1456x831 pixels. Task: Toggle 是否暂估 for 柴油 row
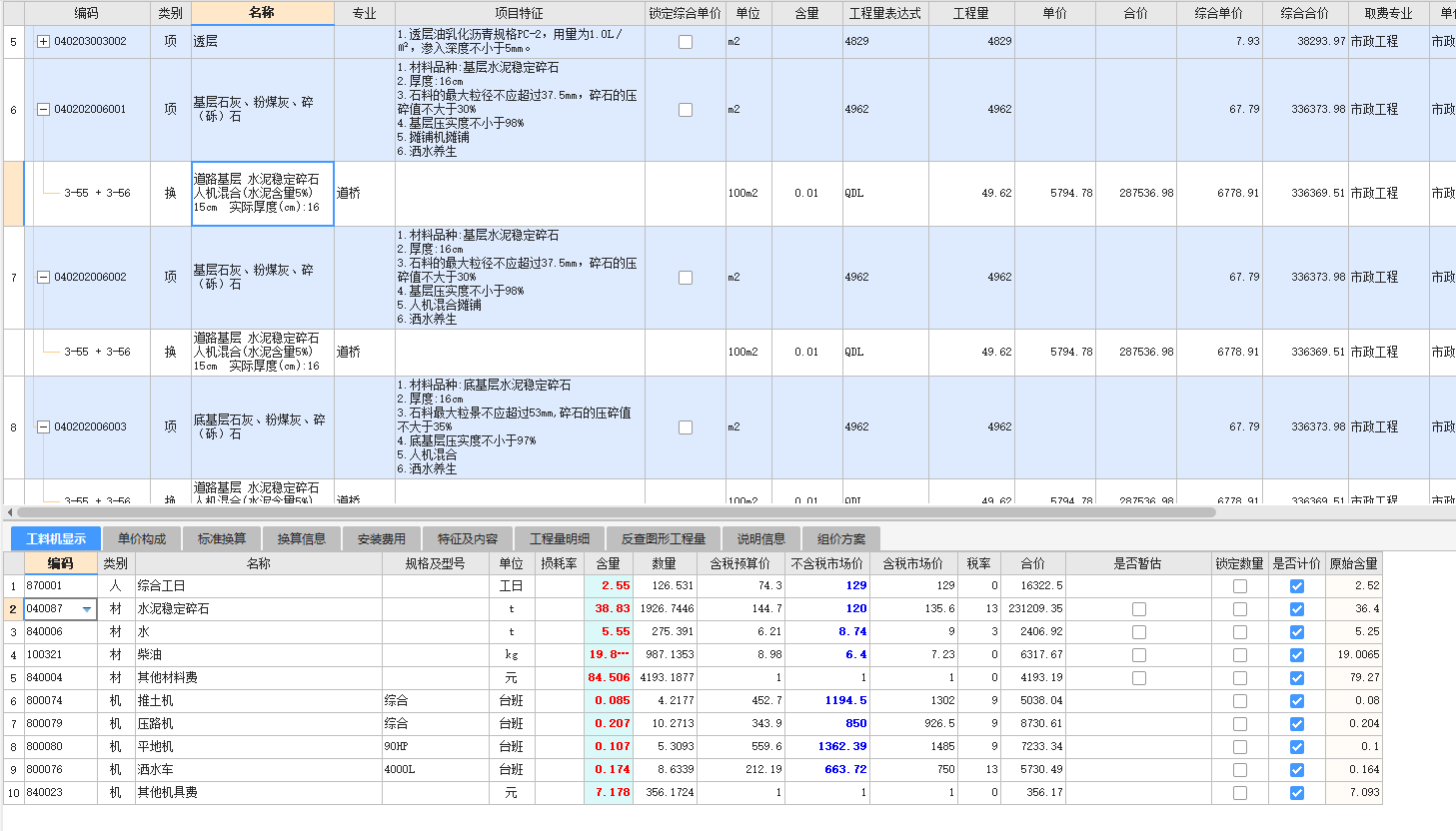[x=1139, y=655]
